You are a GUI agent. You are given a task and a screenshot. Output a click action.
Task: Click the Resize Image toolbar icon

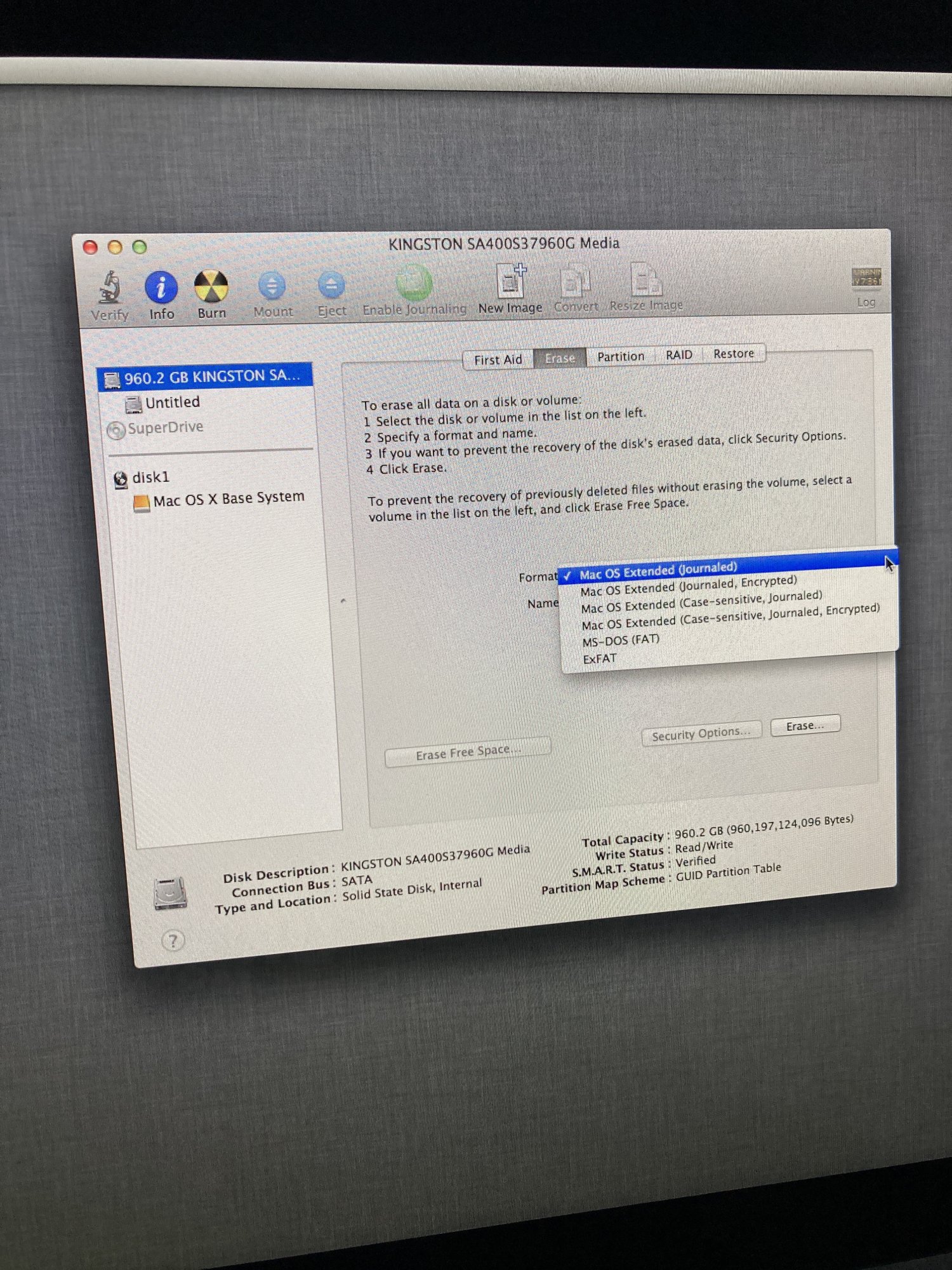(646, 279)
